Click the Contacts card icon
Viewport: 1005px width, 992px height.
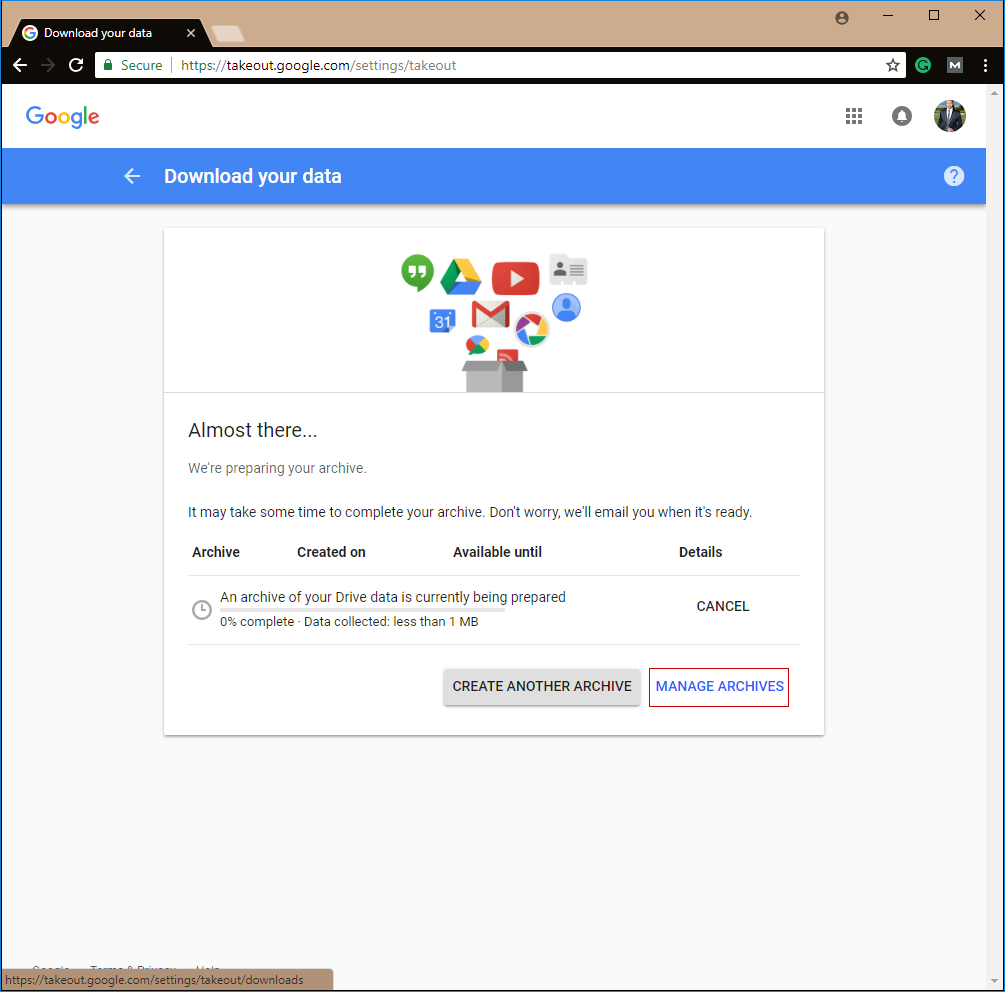point(568,269)
